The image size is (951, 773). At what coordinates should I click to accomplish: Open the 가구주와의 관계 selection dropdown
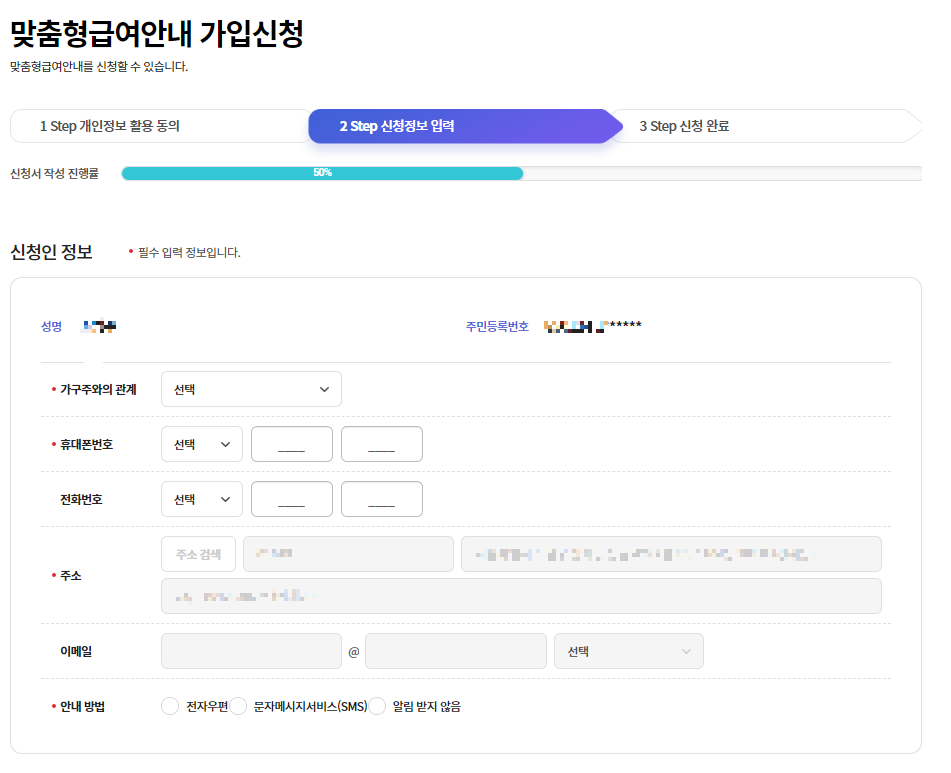[x=251, y=389]
